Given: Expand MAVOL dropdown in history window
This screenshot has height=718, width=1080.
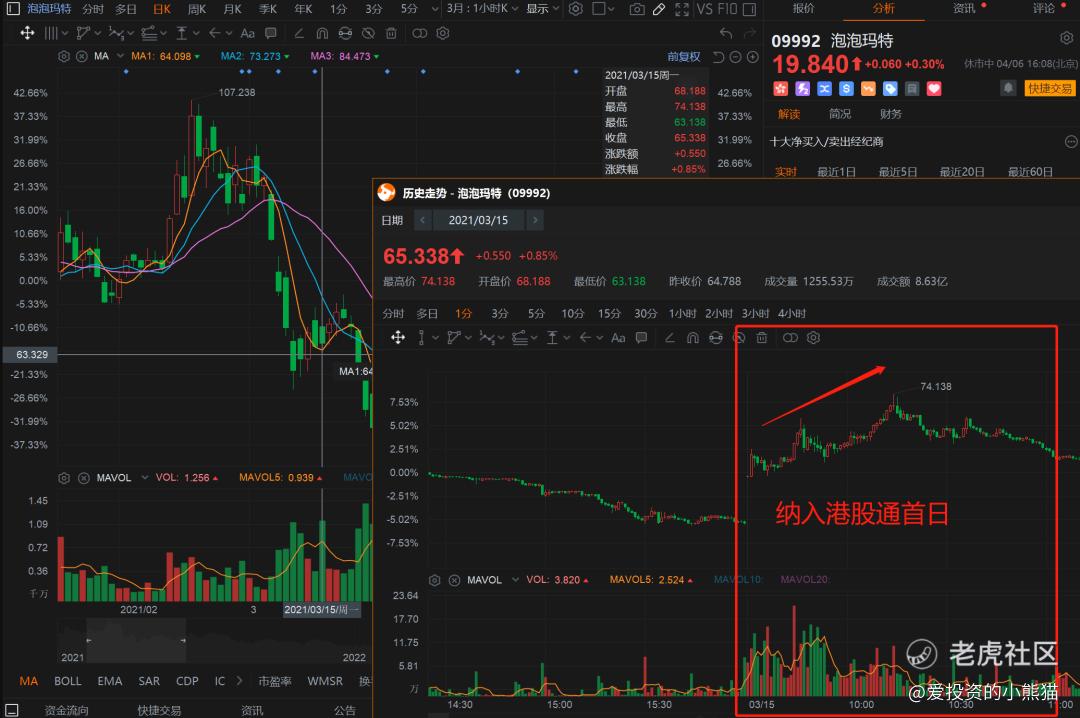Looking at the screenshot, I should [515, 579].
